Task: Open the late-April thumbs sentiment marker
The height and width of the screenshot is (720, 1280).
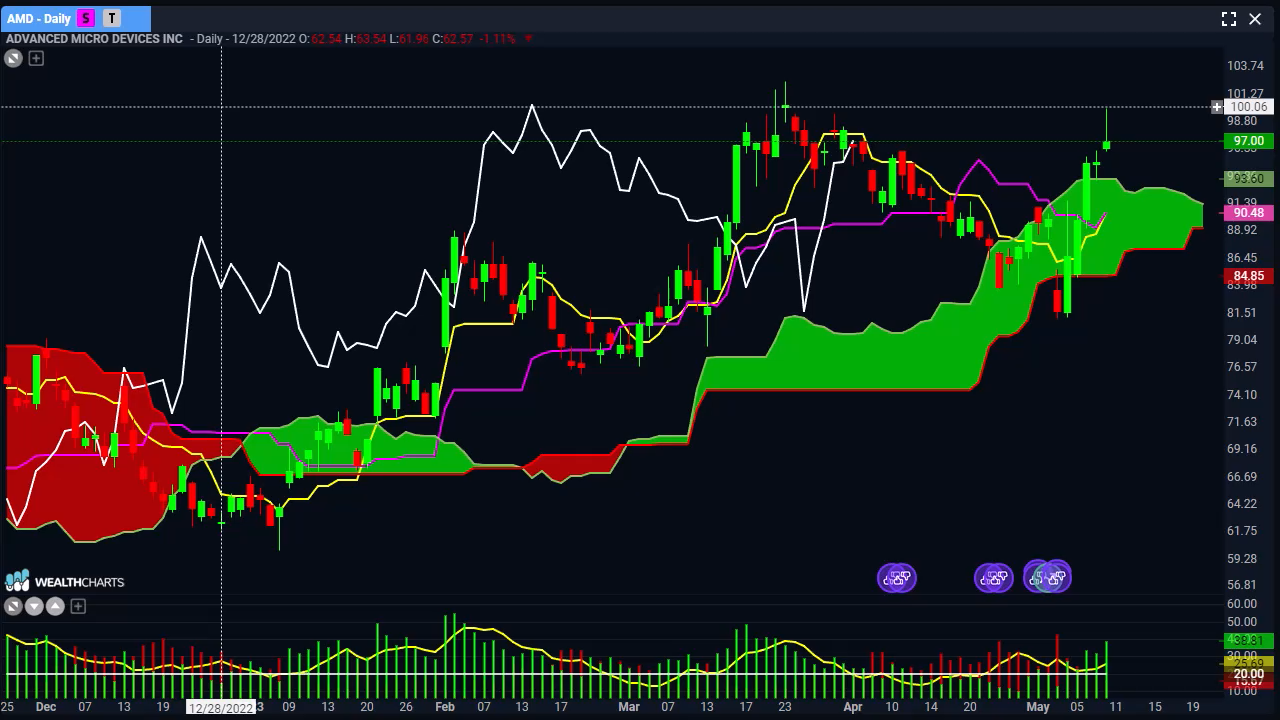Action: pos(994,577)
